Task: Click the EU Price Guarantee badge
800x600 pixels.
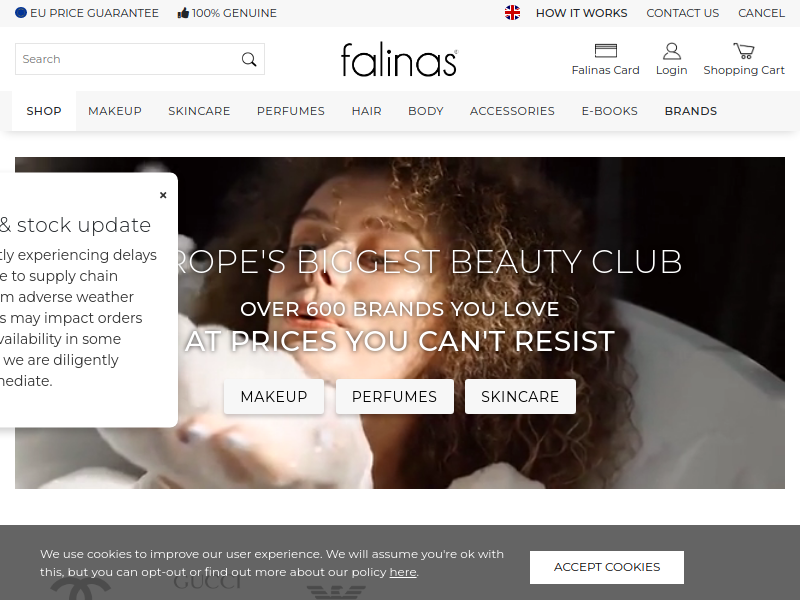Action: pos(87,13)
